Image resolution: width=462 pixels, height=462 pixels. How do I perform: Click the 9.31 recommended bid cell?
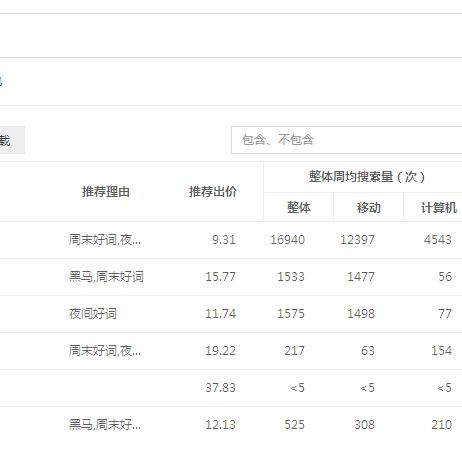224,240
